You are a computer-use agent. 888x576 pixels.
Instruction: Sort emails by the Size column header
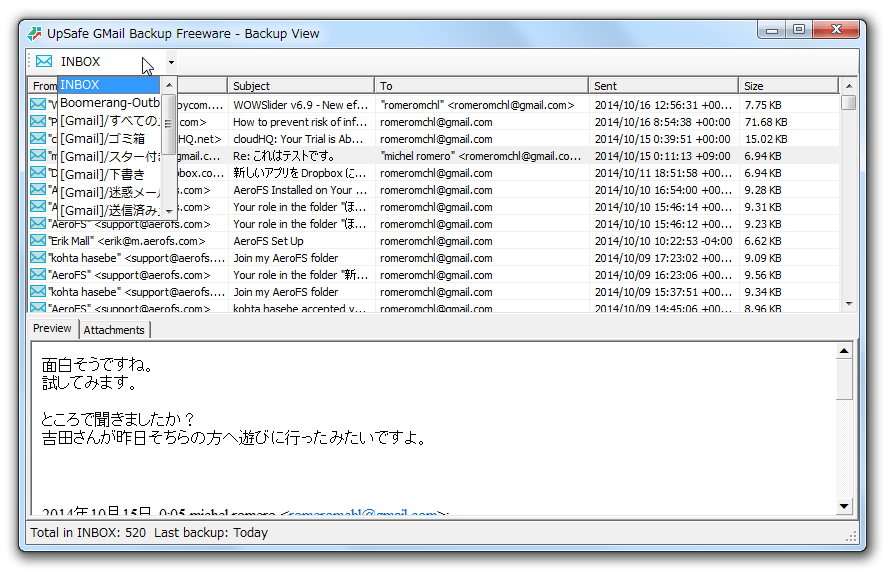coord(788,86)
